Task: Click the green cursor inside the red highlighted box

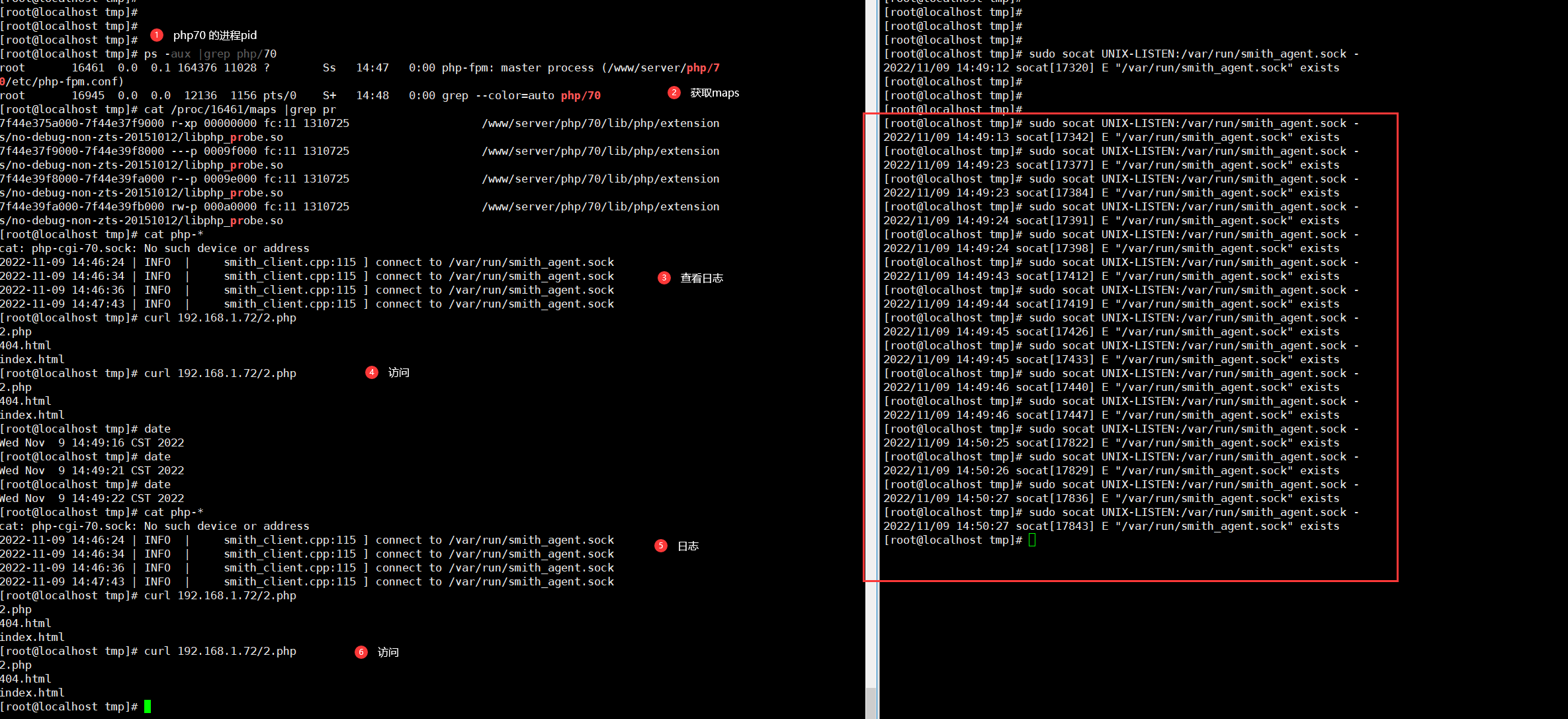Action: click(x=1031, y=540)
